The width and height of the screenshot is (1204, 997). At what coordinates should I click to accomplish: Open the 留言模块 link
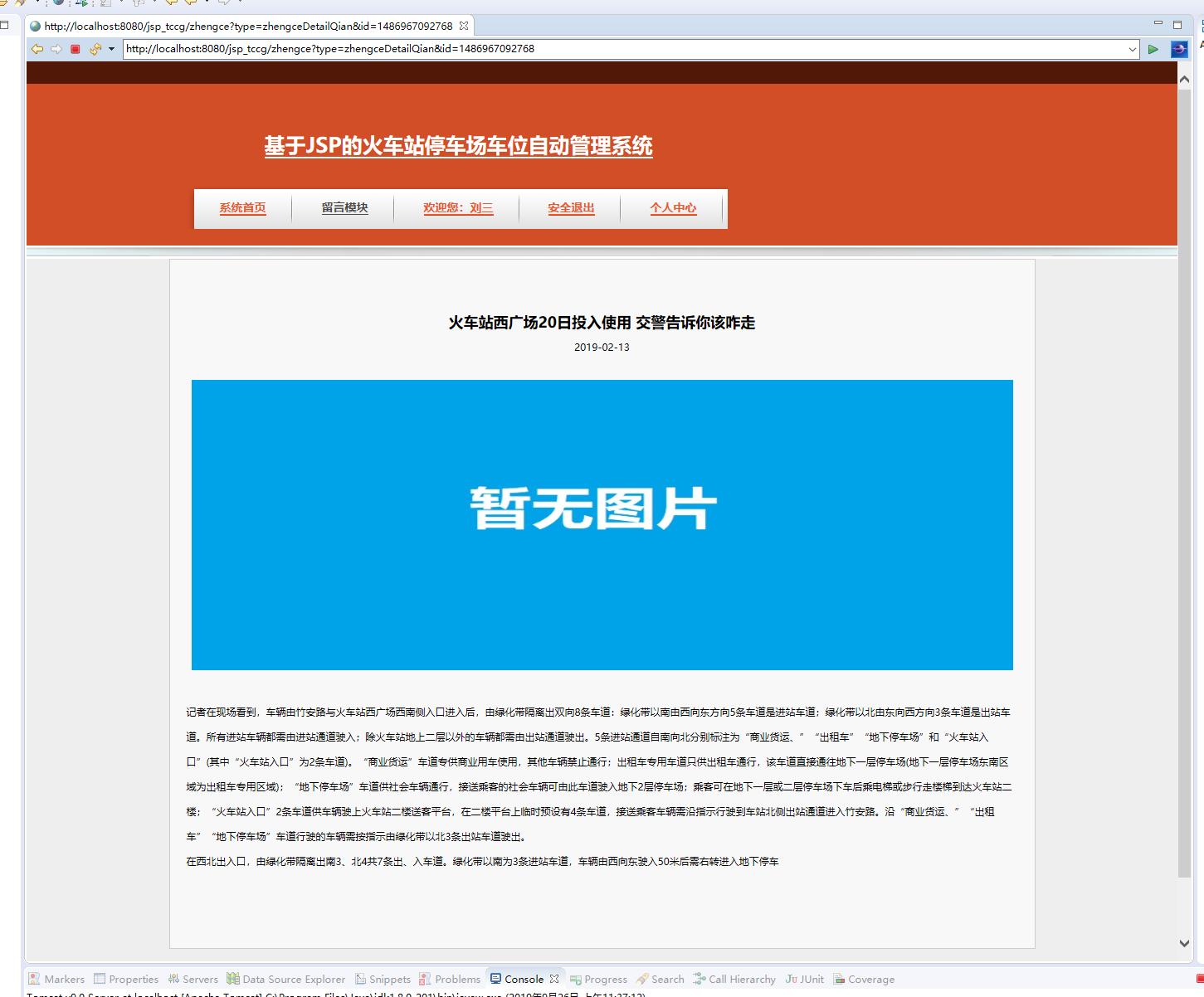346,208
